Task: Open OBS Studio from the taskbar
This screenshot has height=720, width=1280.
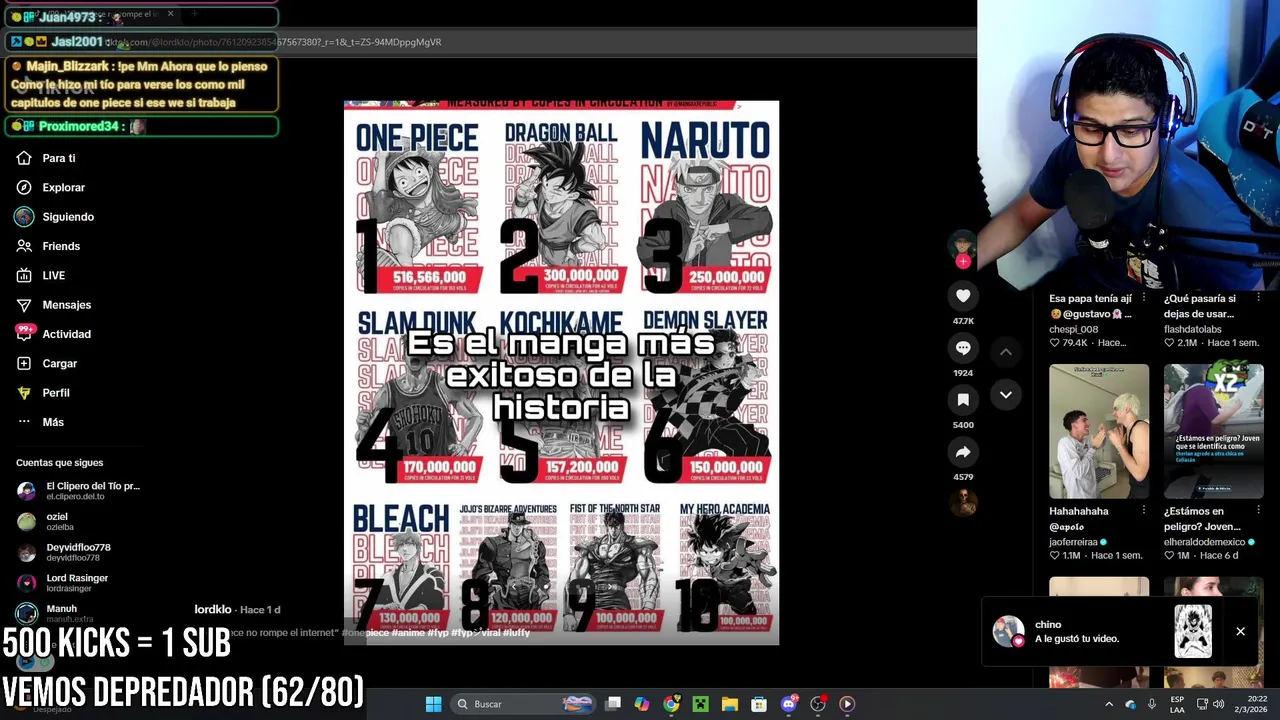Action: [x=818, y=704]
